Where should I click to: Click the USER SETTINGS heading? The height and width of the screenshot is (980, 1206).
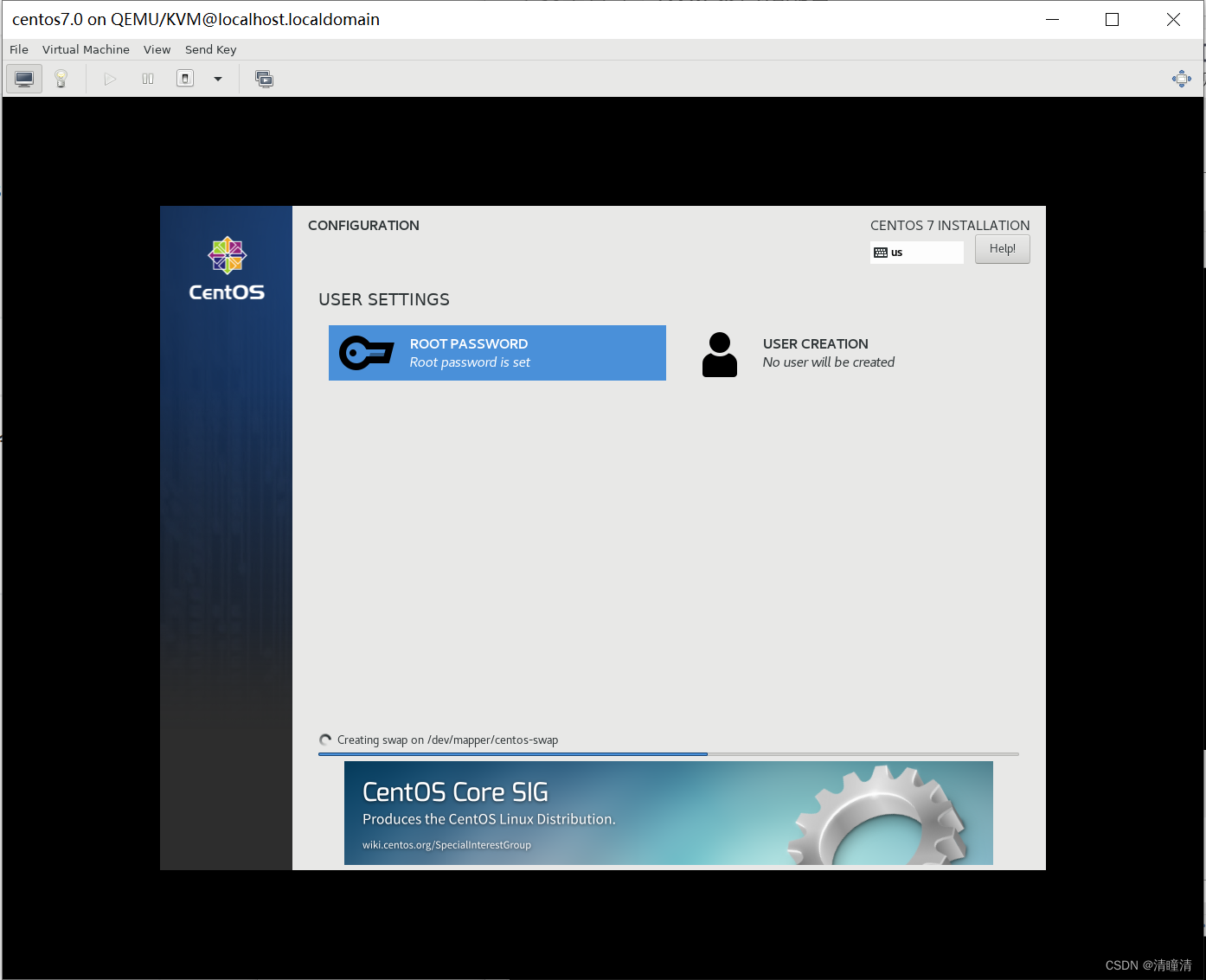[x=384, y=300]
